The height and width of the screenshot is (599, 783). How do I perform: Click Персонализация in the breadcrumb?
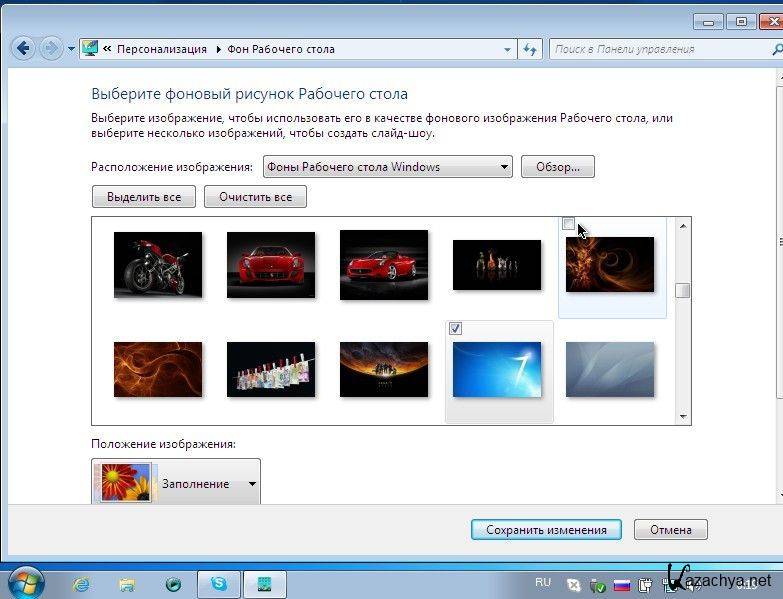[x=161, y=48]
